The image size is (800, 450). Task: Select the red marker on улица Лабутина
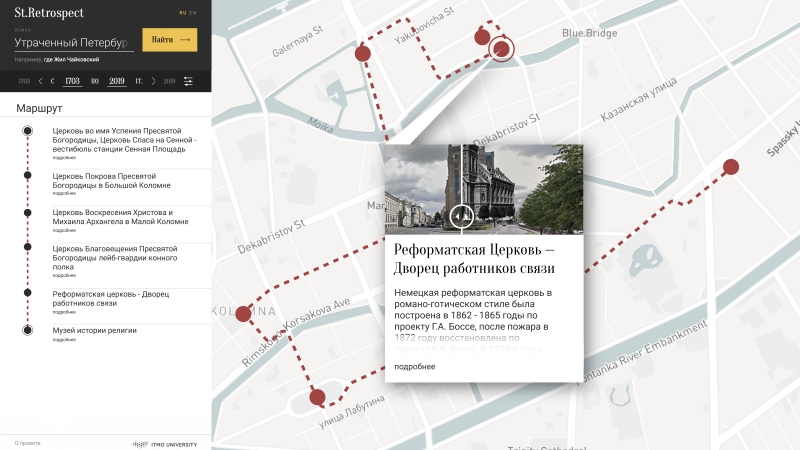[318, 397]
